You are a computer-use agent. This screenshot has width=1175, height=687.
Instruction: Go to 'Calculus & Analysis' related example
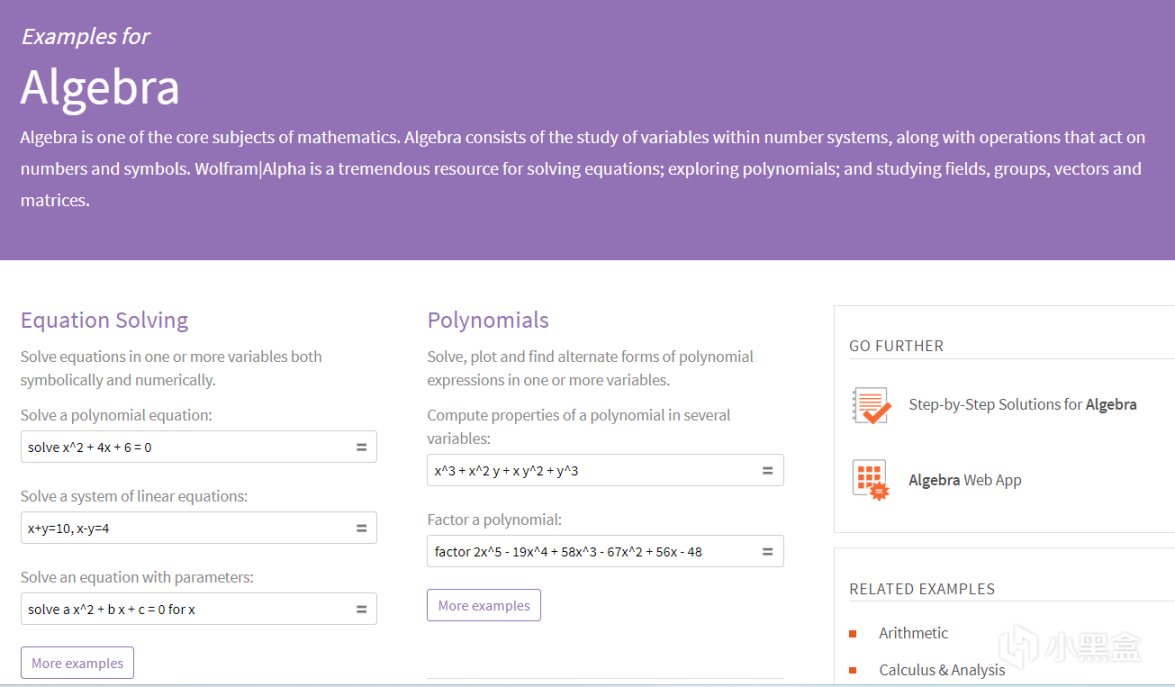pos(941,670)
